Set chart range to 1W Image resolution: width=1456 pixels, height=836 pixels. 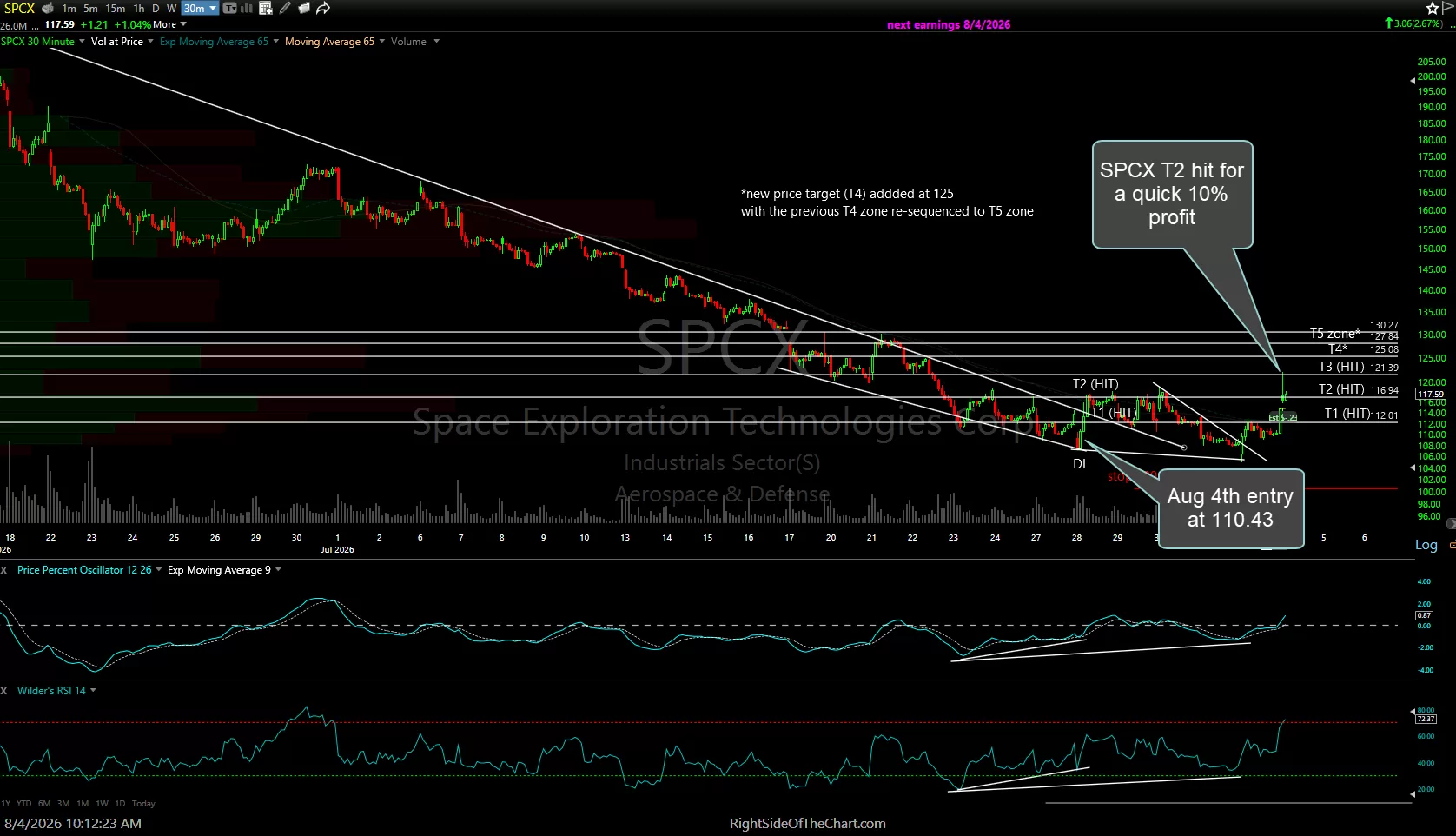(102, 804)
